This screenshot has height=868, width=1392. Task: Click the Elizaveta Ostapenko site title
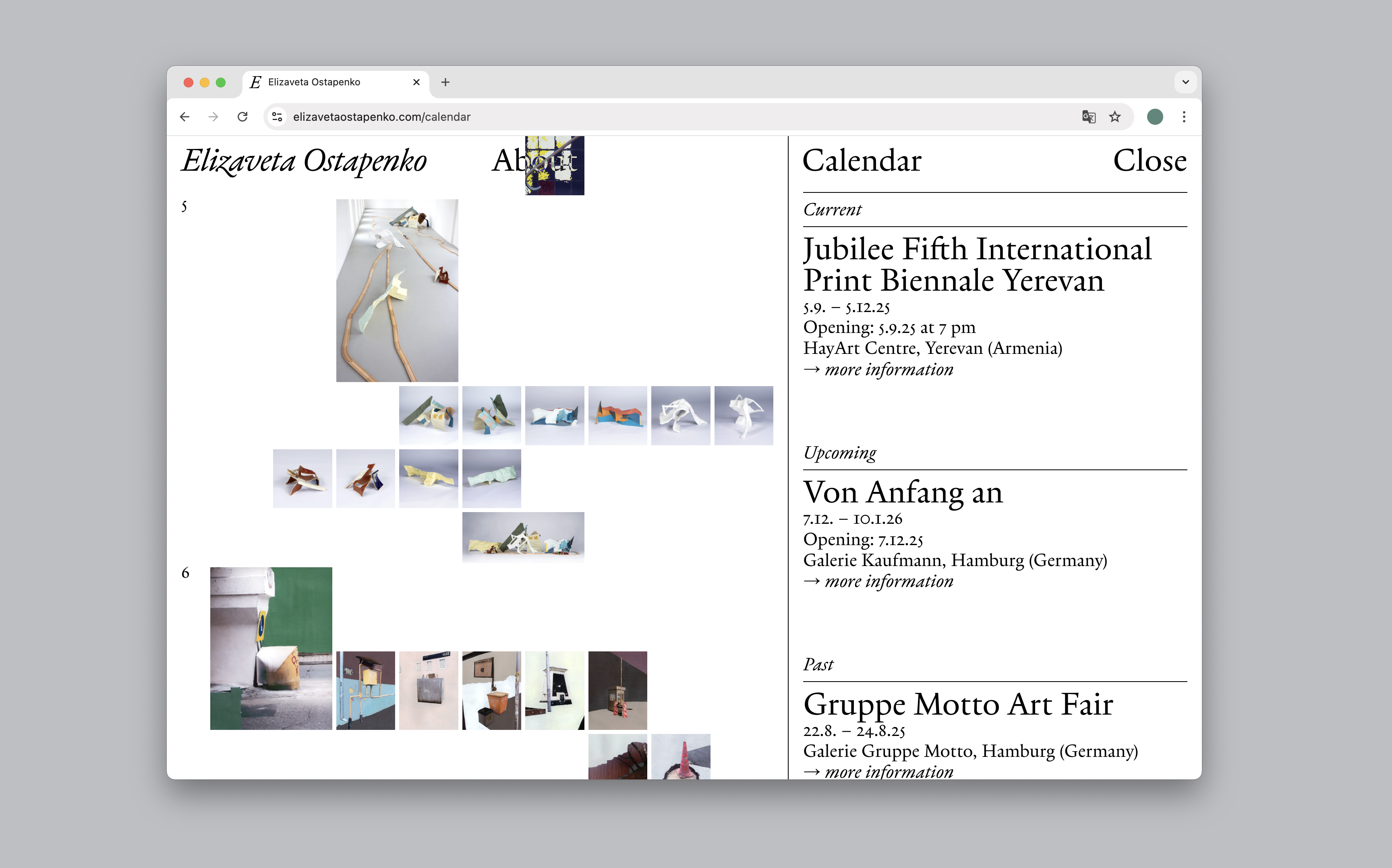[304, 161]
